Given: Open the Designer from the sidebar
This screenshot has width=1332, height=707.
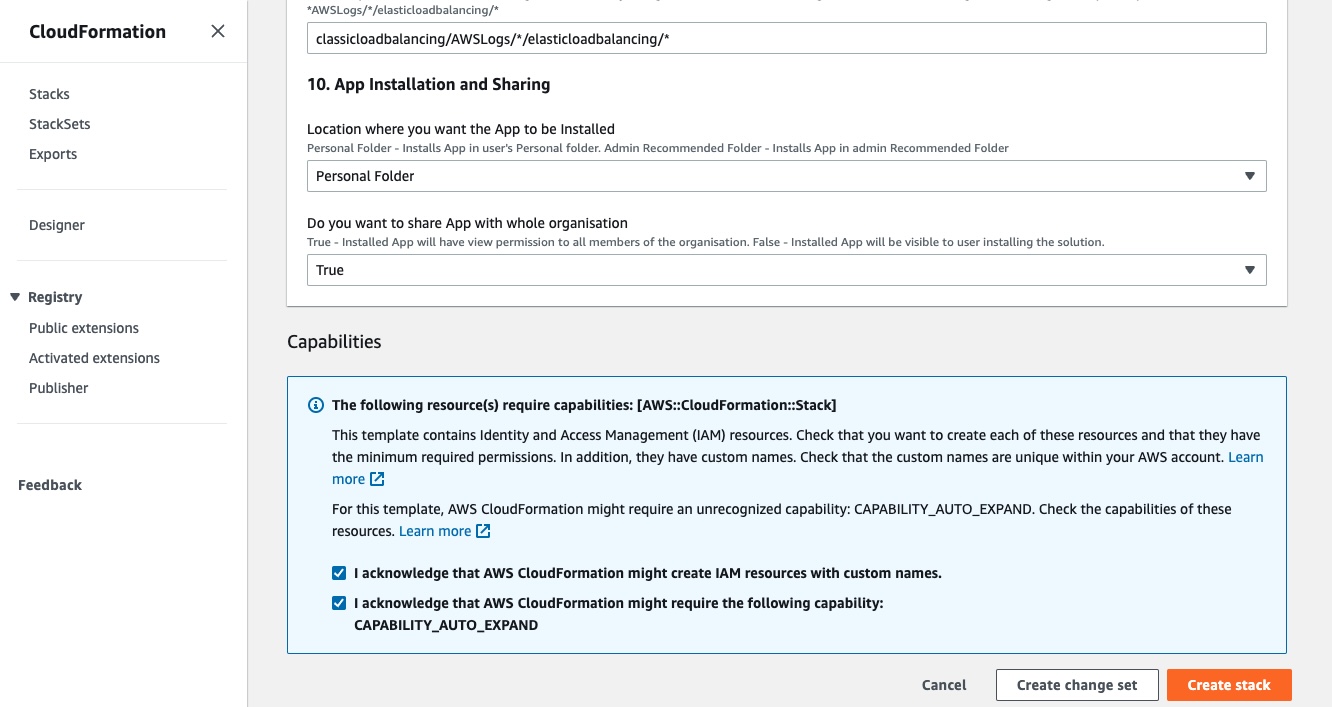Looking at the screenshot, I should (x=57, y=225).
